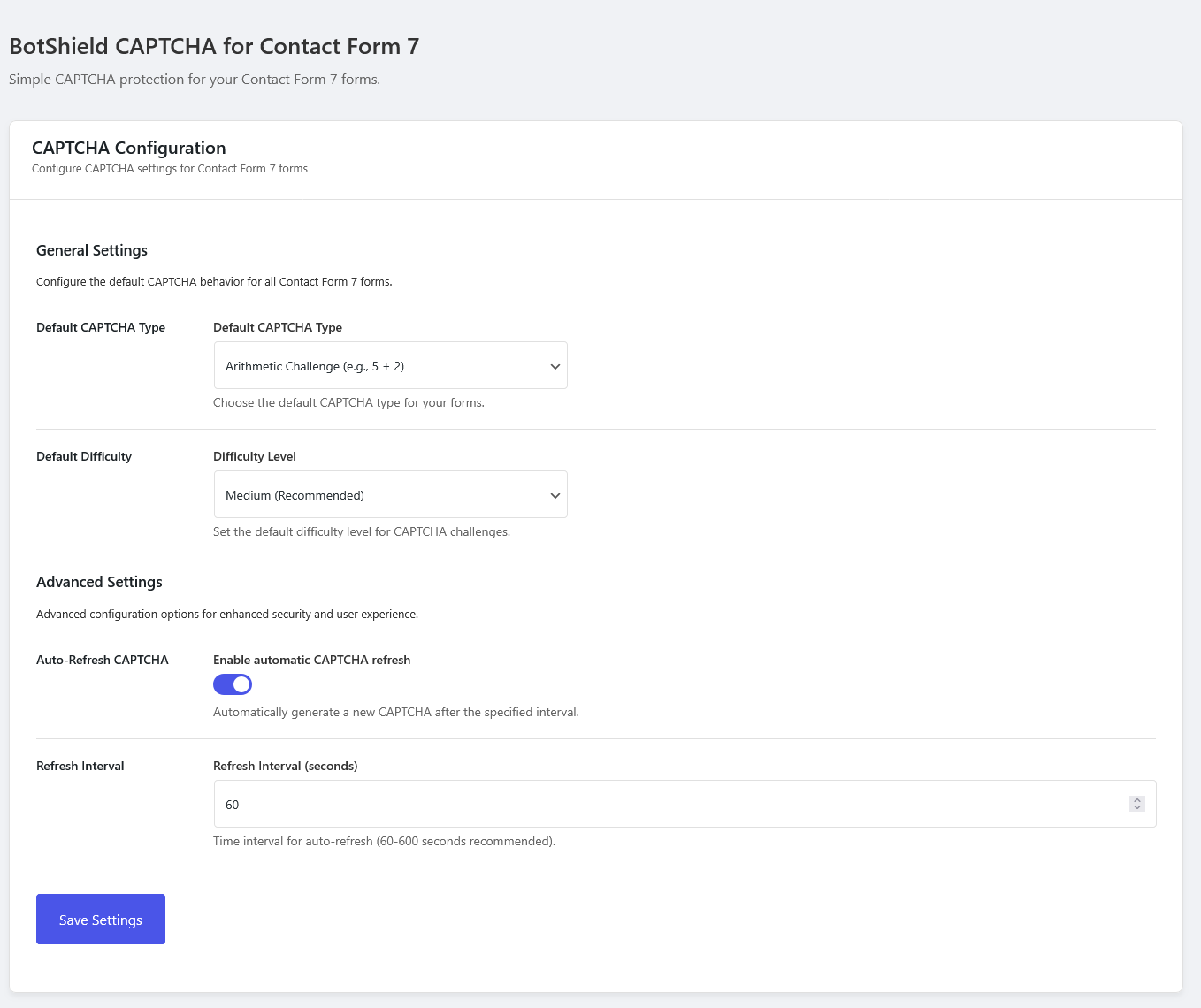Click the General Settings heading
The height and width of the screenshot is (1008, 1201).
(x=91, y=250)
